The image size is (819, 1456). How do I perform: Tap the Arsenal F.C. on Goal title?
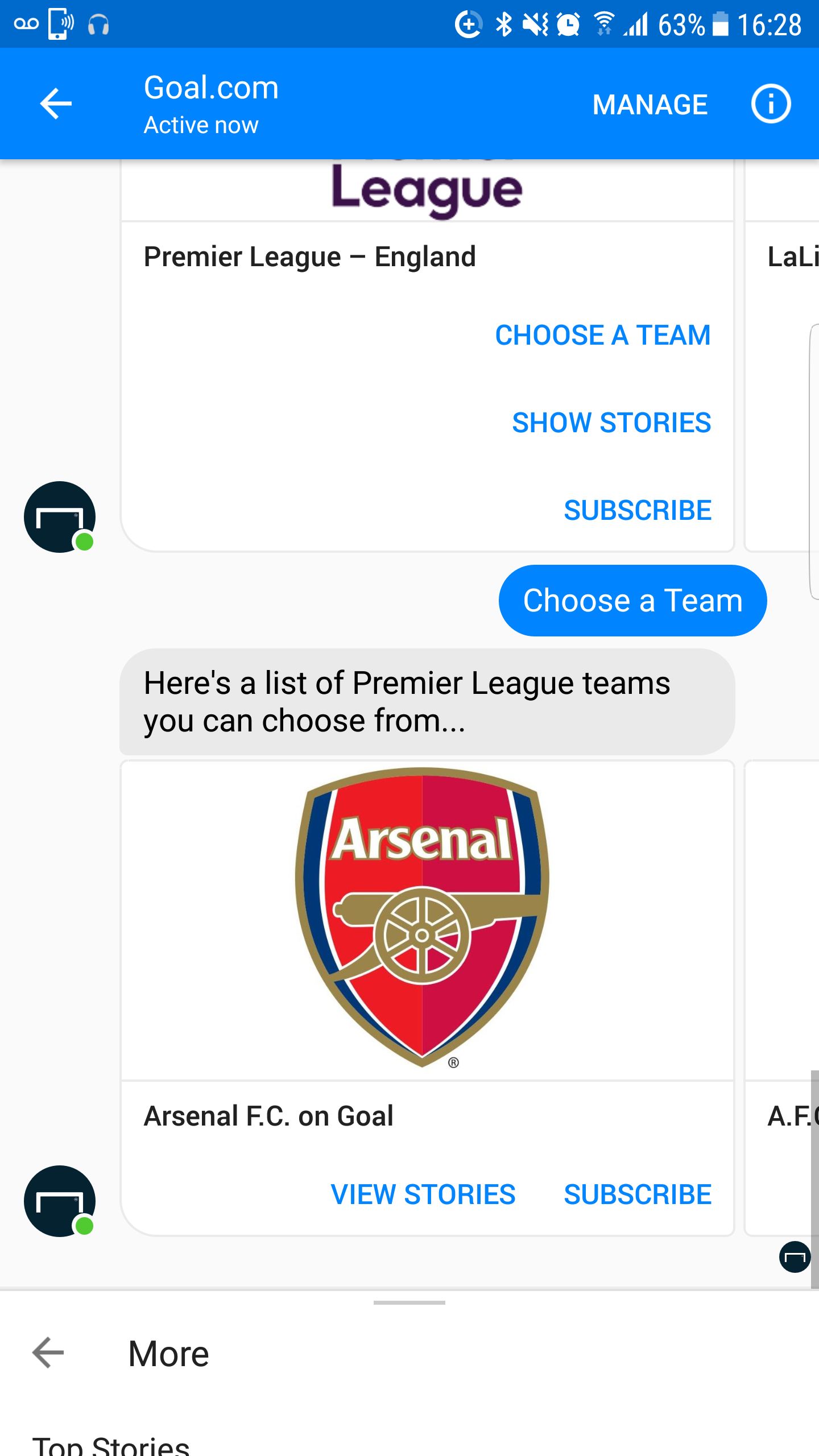click(x=267, y=1115)
